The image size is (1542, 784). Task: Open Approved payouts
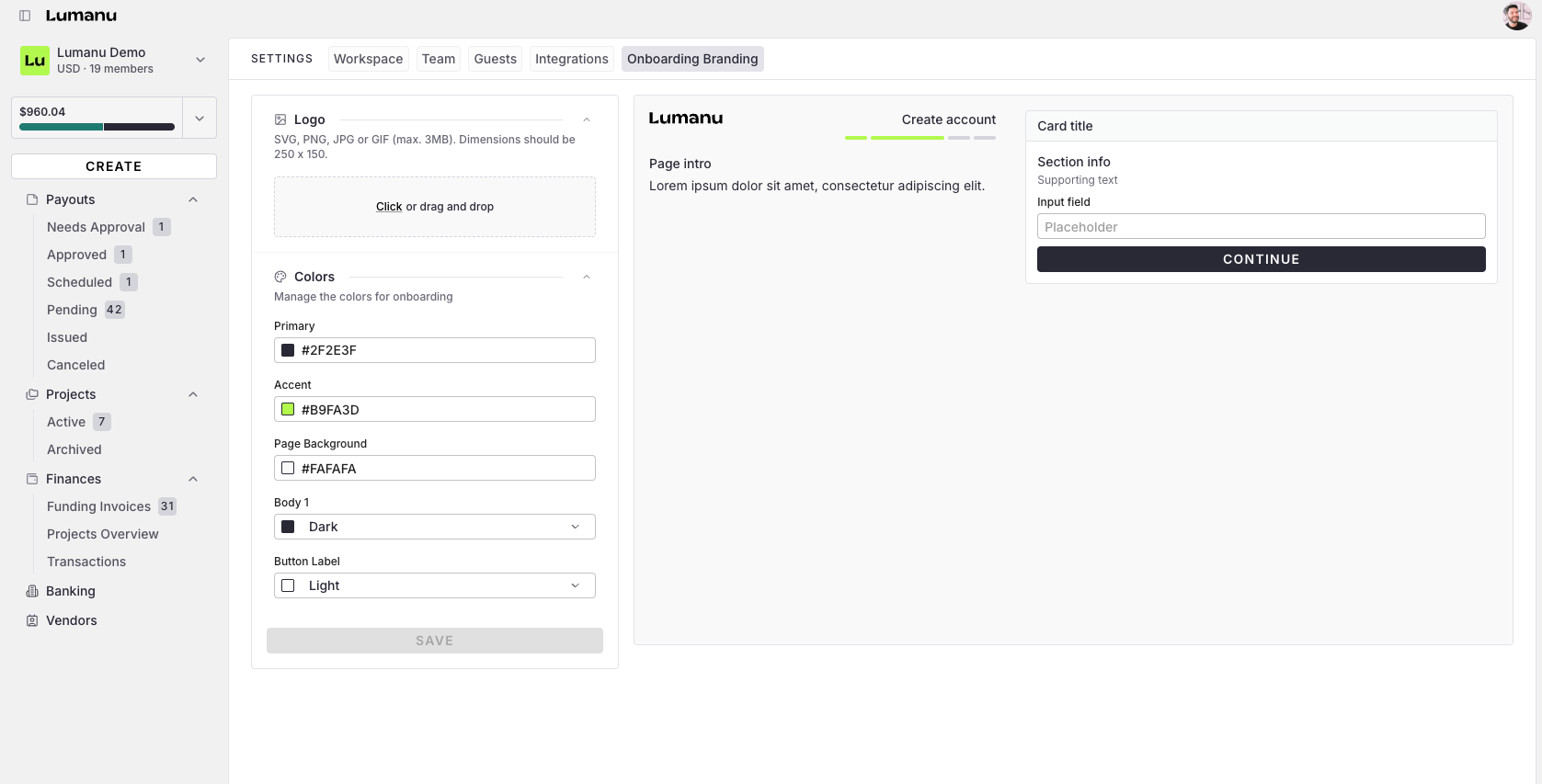[76, 255]
